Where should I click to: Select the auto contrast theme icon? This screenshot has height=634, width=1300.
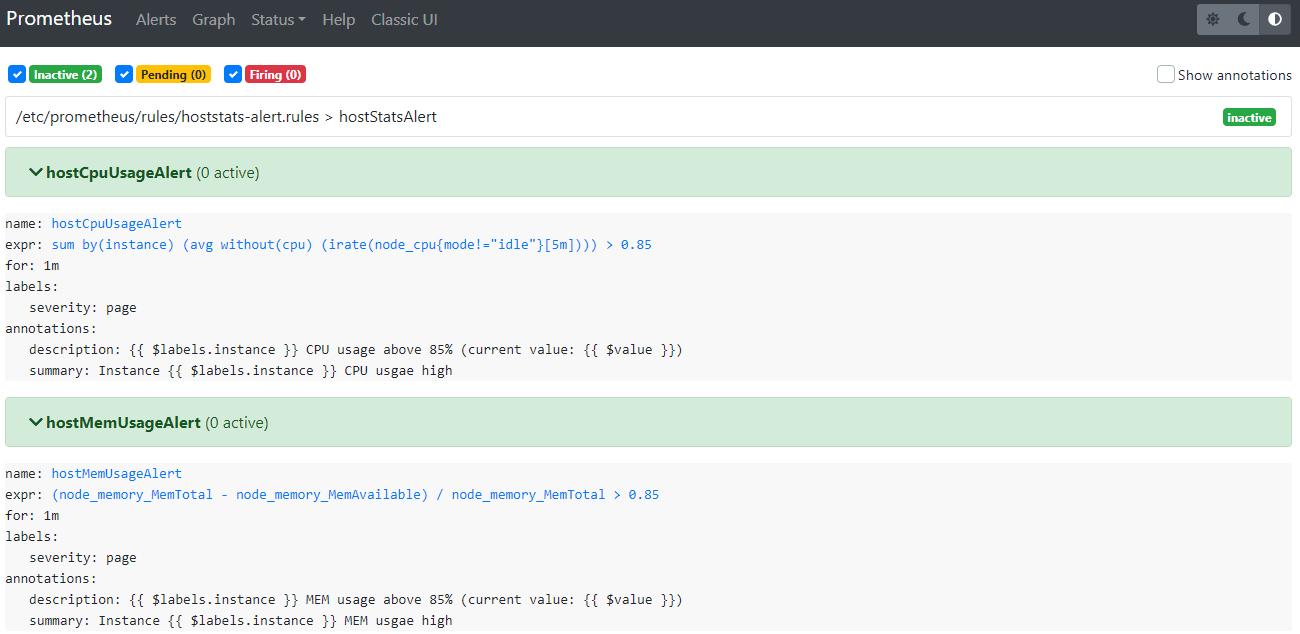[x=1274, y=19]
